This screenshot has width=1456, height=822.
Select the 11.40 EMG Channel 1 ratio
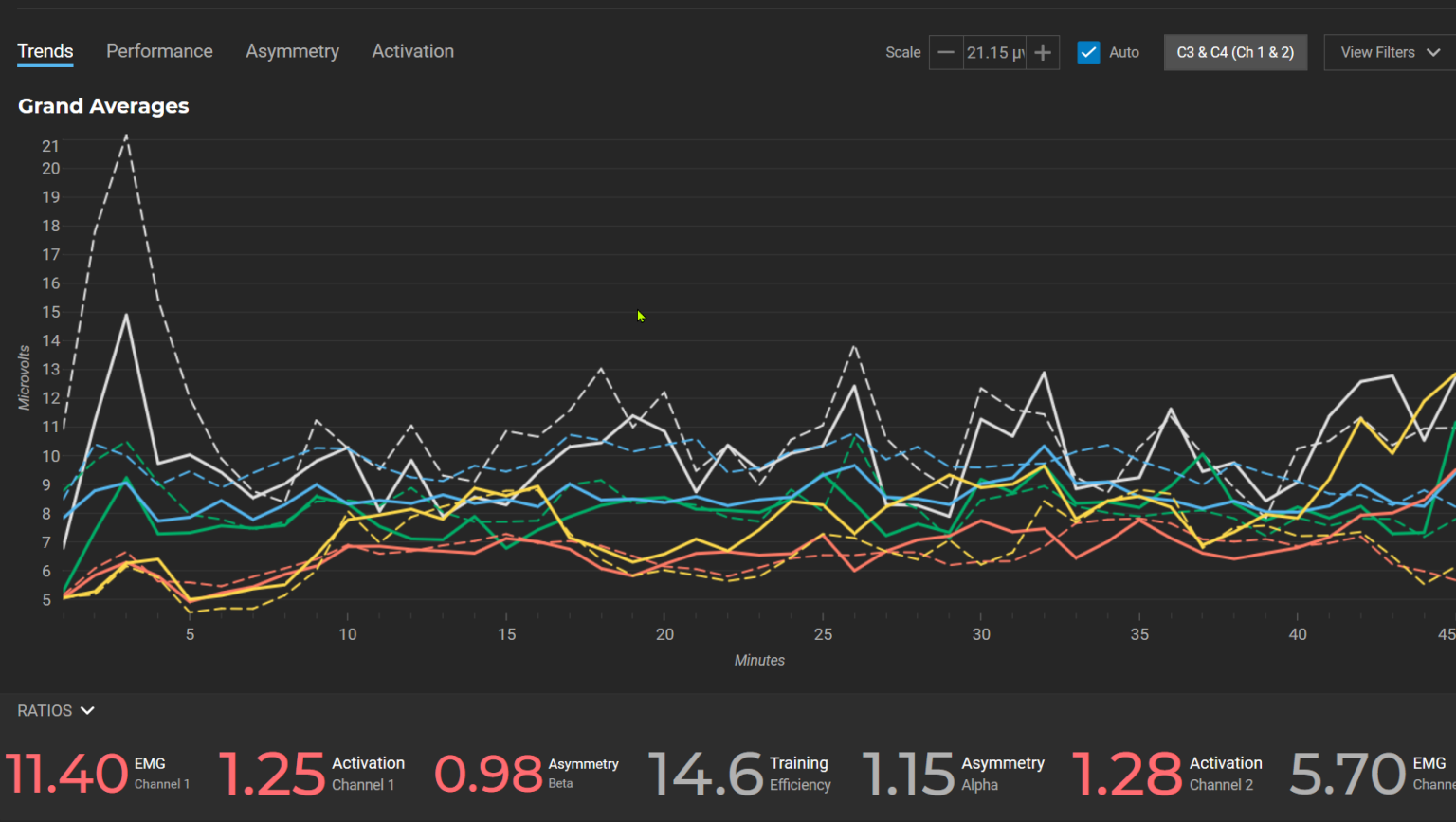tap(99, 774)
